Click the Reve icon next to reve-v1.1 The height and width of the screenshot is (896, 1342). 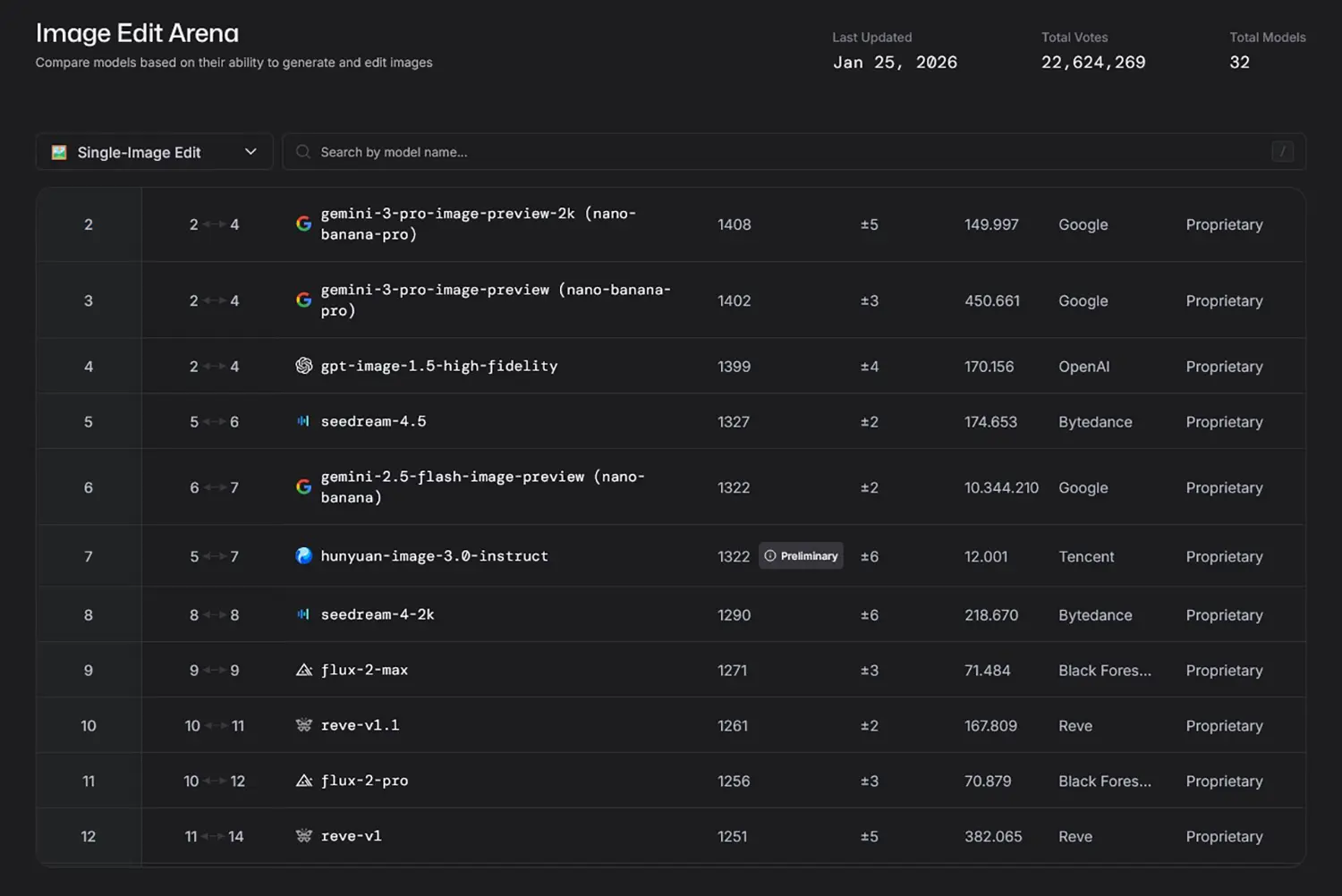coord(304,725)
